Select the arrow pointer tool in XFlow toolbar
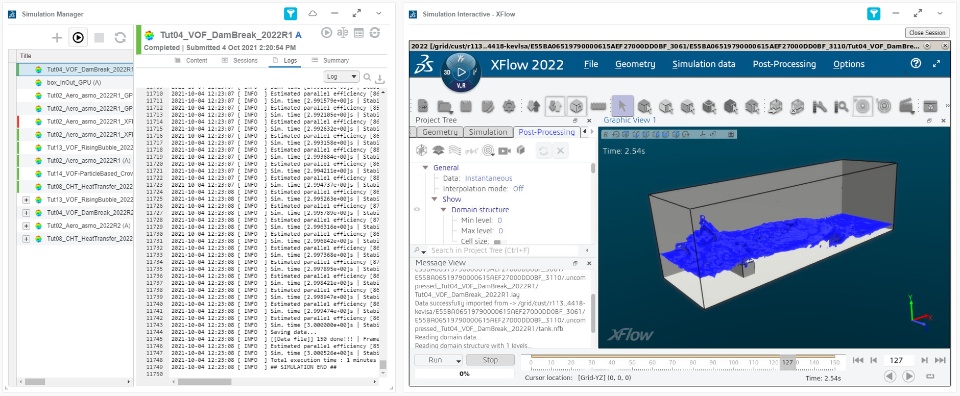Image resolution: width=960 pixels, height=396 pixels. point(623,106)
